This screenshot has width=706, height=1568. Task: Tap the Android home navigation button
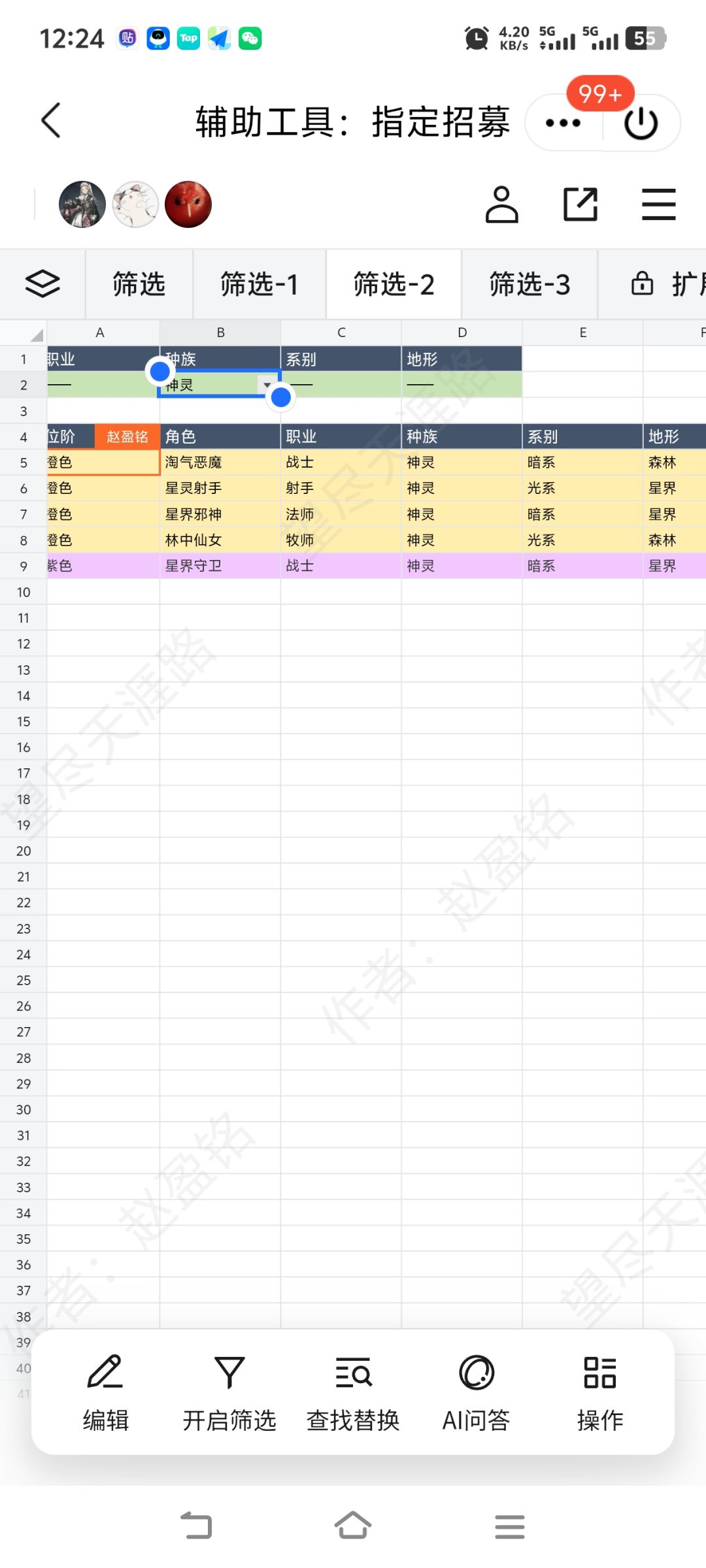tap(353, 1526)
